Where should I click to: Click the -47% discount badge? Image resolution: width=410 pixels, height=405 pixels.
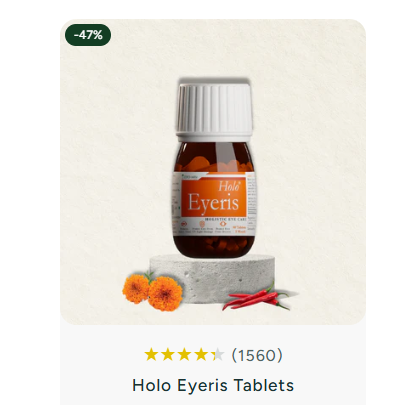click(x=88, y=35)
